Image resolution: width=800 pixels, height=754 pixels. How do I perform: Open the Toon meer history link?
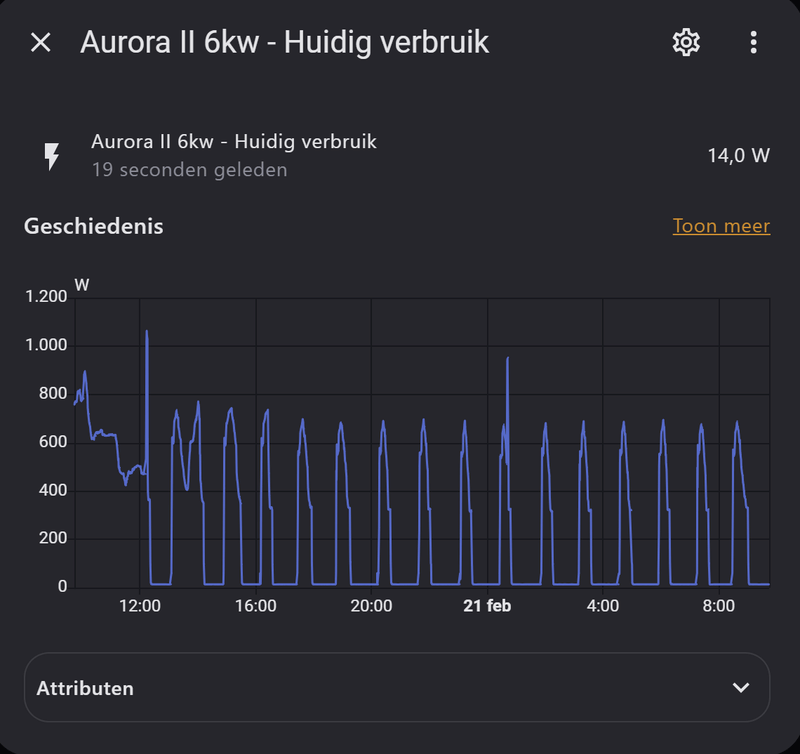pyautogui.click(x=721, y=226)
